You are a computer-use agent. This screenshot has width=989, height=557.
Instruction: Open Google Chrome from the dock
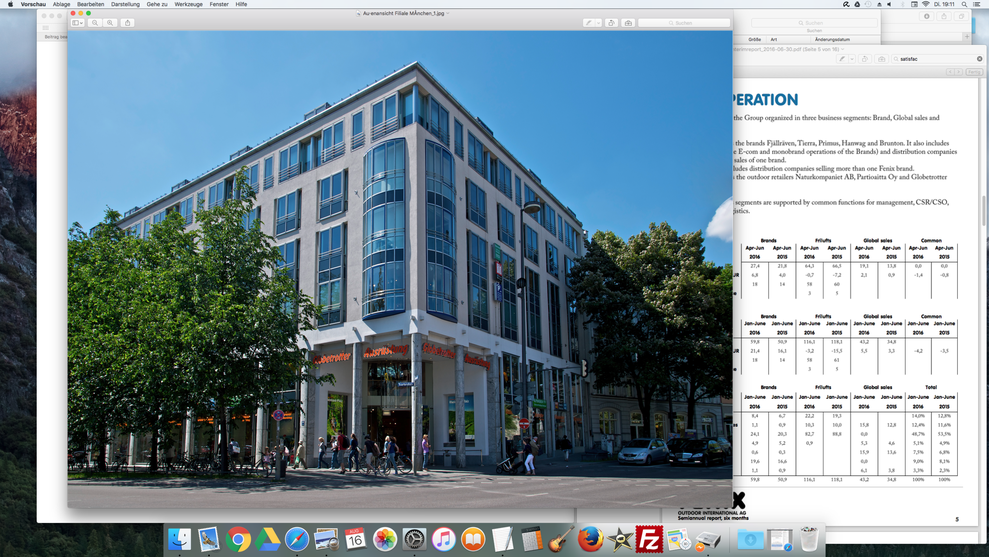(x=238, y=539)
